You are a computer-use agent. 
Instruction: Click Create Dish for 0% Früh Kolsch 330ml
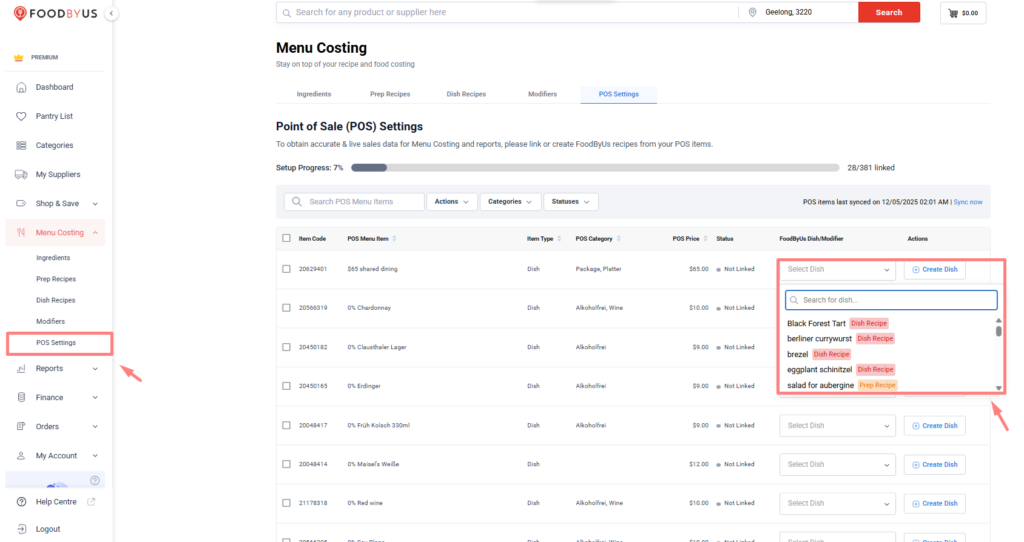click(x=935, y=426)
